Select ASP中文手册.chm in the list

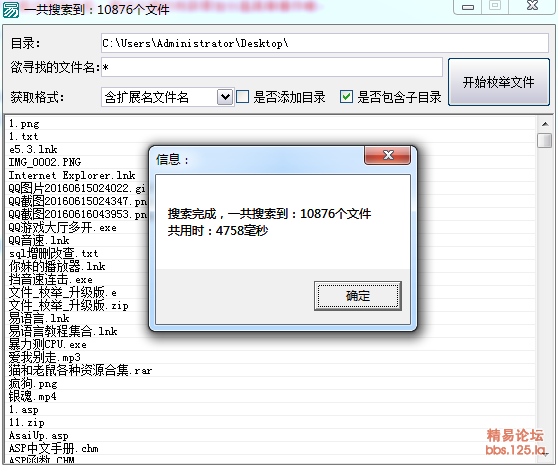click(x=53, y=448)
